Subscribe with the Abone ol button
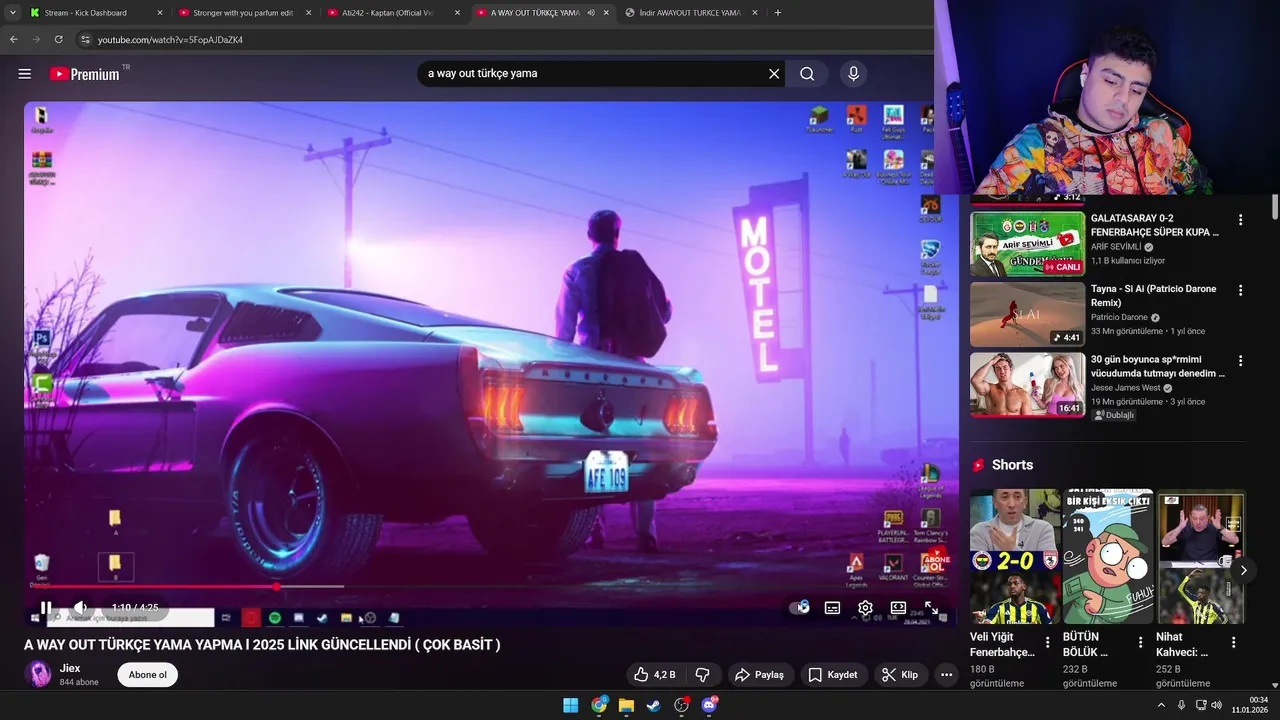1280x720 pixels. coord(148,675)
